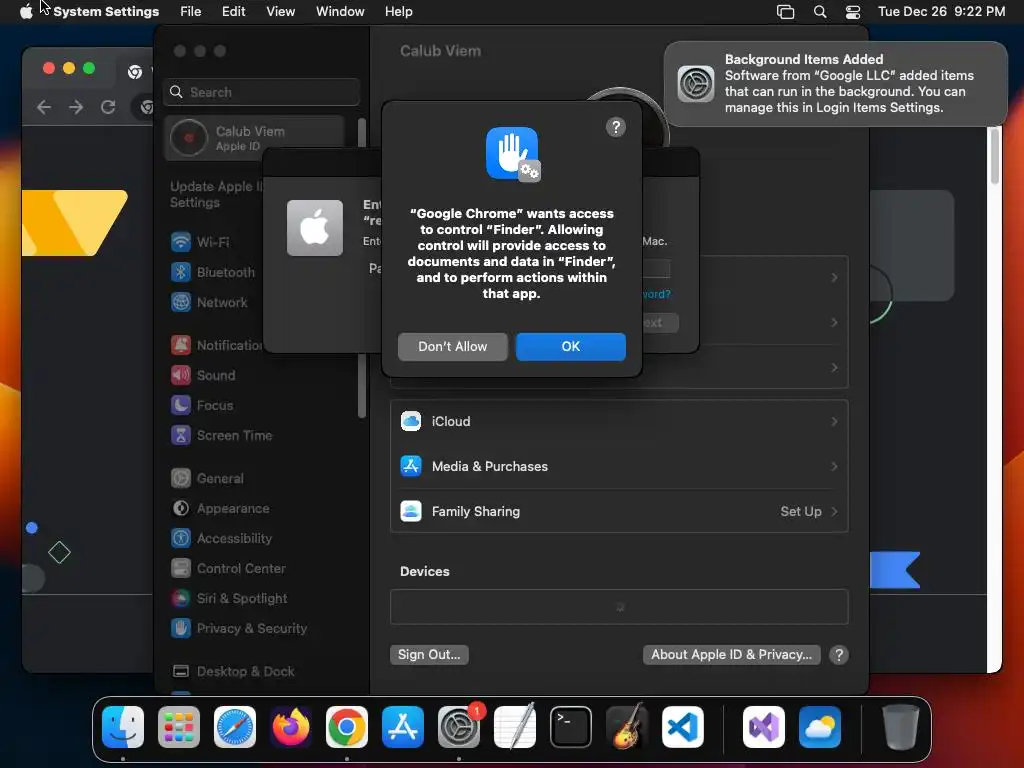This screenshot has height=768, width=1024.
Task: Reload the page in Chrome window
Action: (108, 107)
